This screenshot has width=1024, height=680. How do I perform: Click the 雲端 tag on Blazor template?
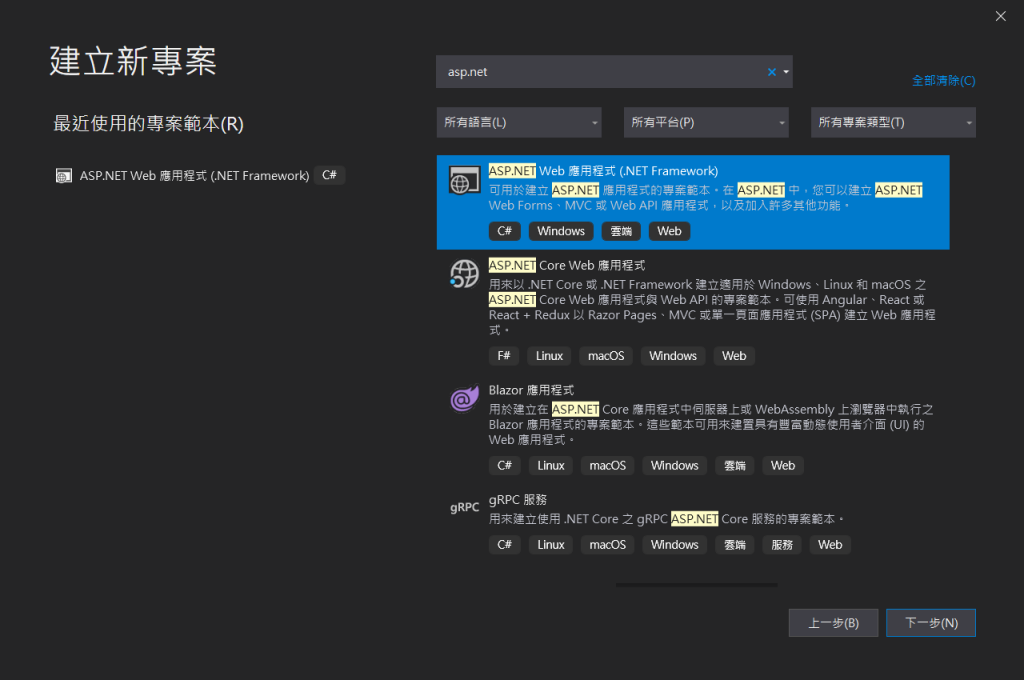735,466
